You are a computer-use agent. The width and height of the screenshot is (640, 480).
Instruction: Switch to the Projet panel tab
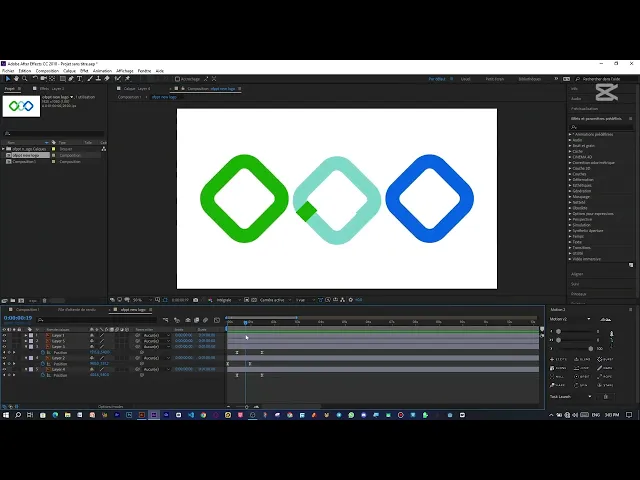pos(10,89)
